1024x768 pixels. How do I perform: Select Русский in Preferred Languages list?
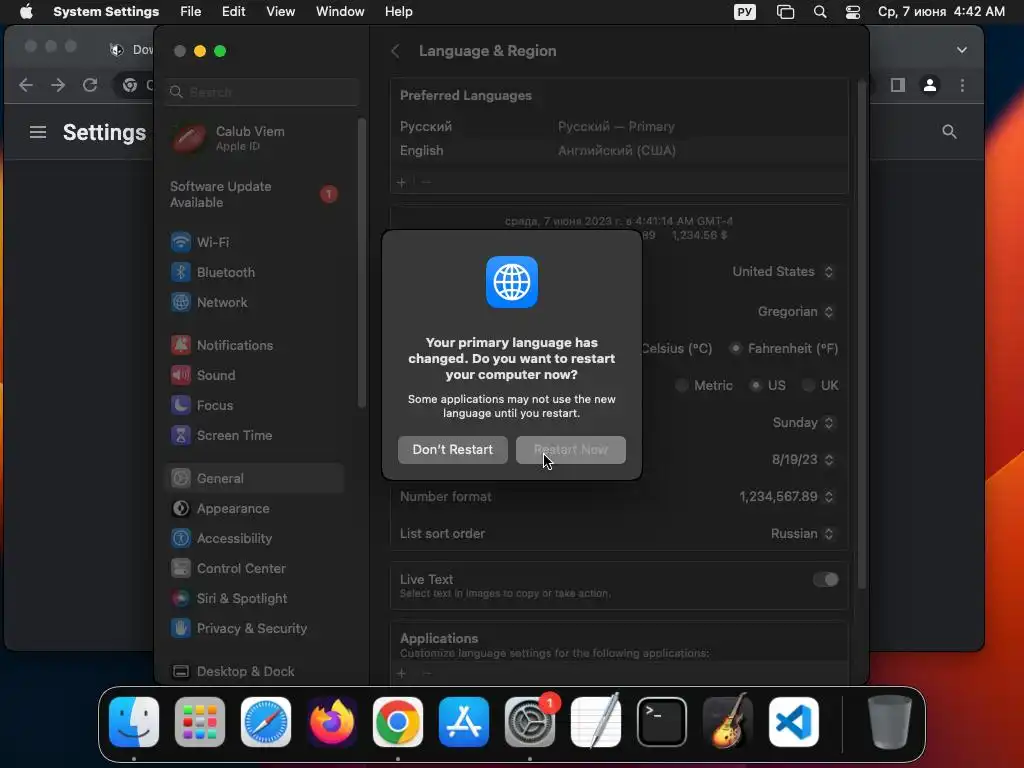[619, 127]
